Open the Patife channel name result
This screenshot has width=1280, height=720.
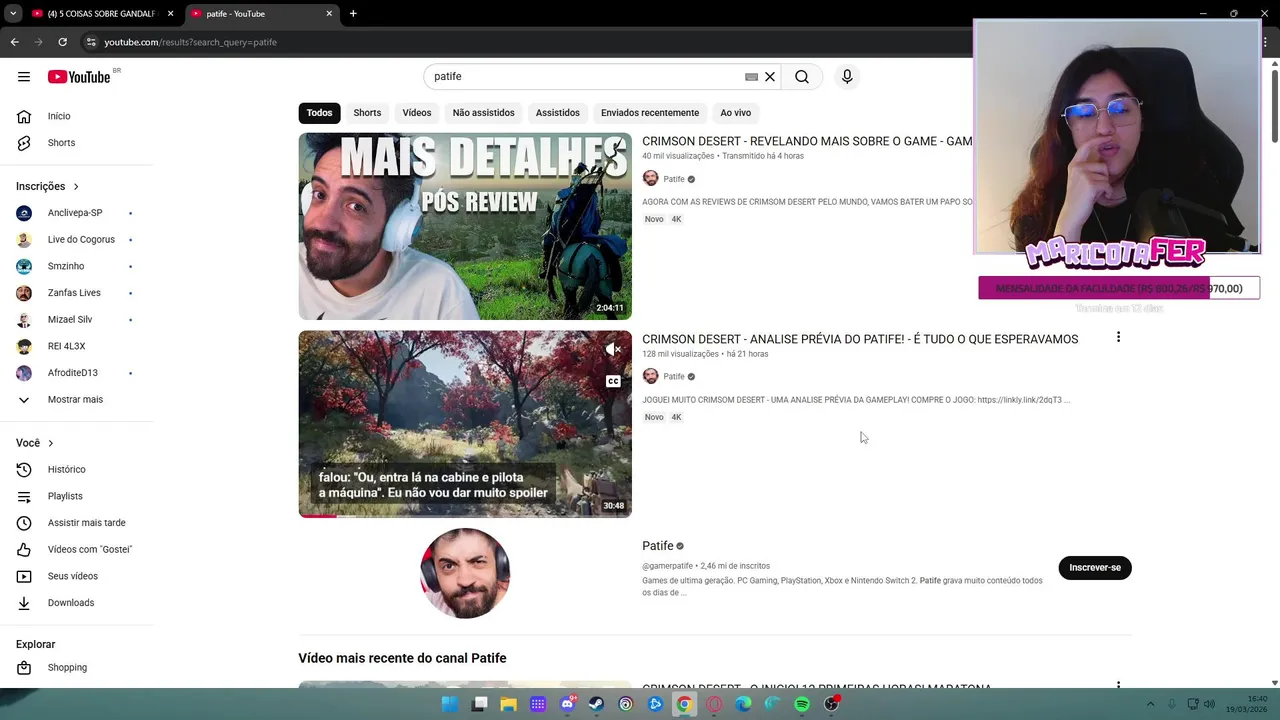pos(658,546)
